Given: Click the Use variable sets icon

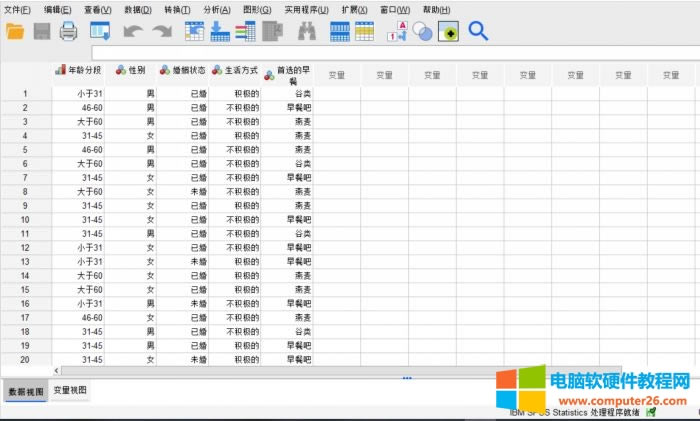Looking at the screenshot, I should [422, 31].
